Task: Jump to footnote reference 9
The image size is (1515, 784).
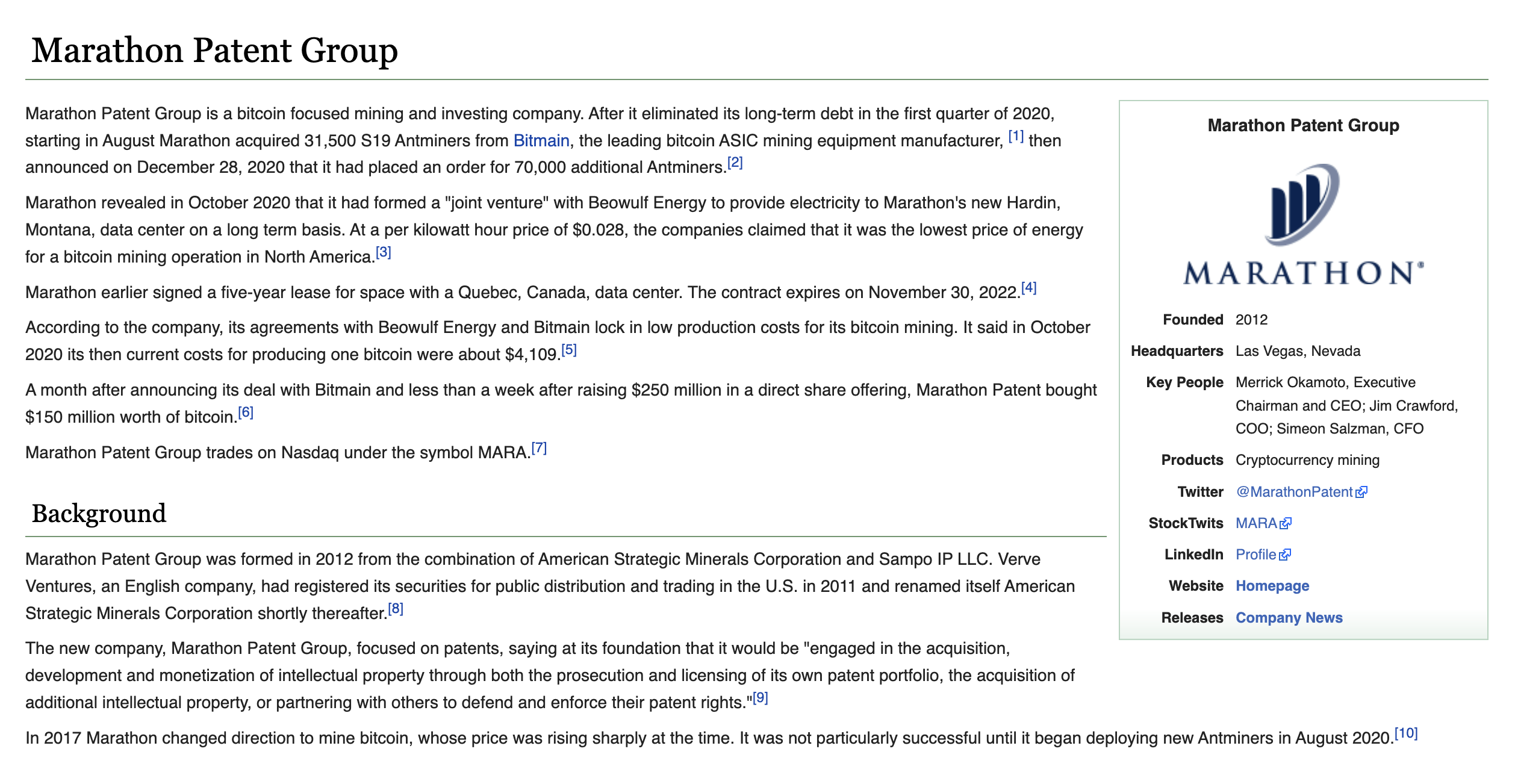Action: [760, 698]
